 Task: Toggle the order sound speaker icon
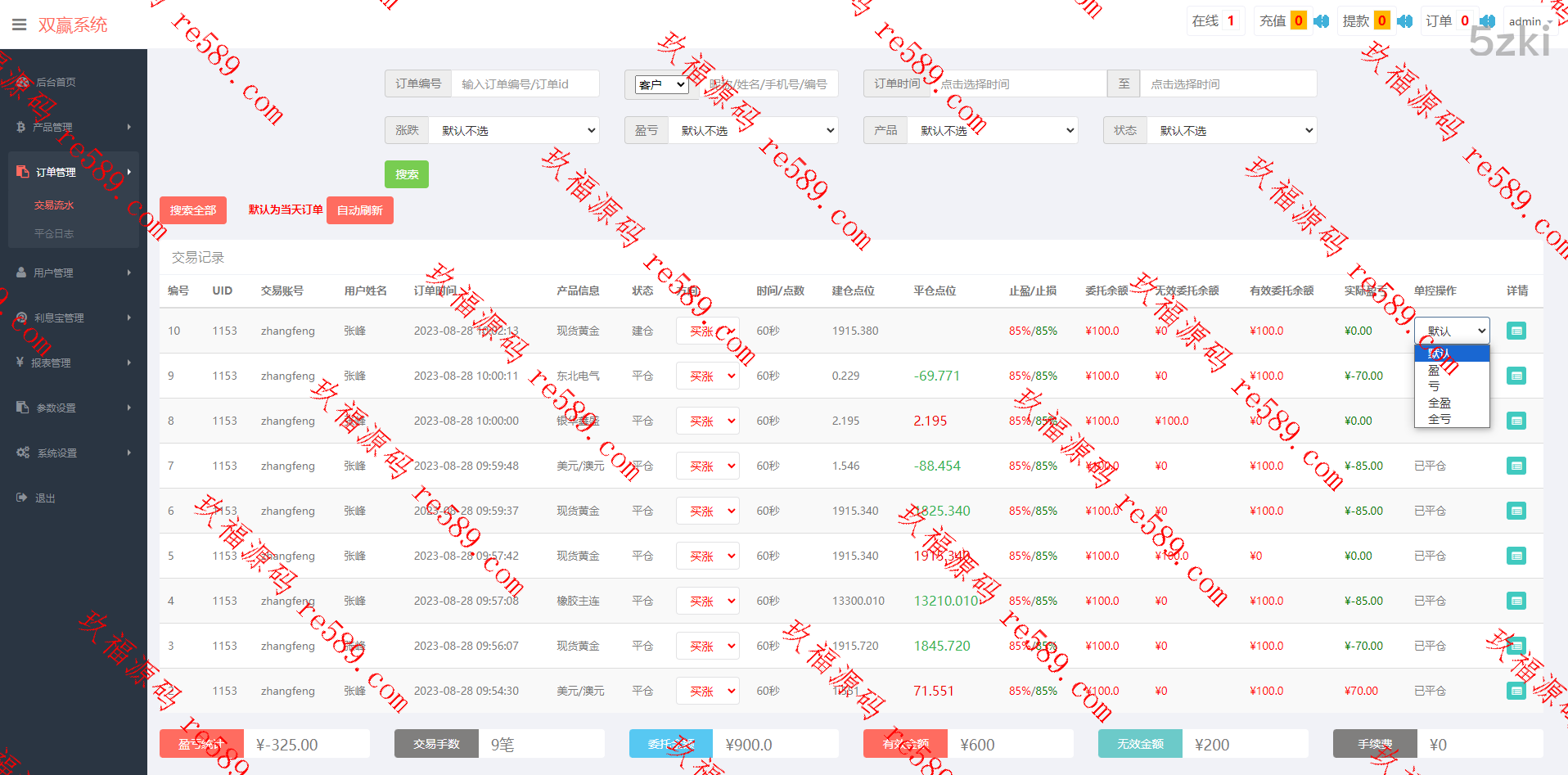click(x=1487, y=21)
